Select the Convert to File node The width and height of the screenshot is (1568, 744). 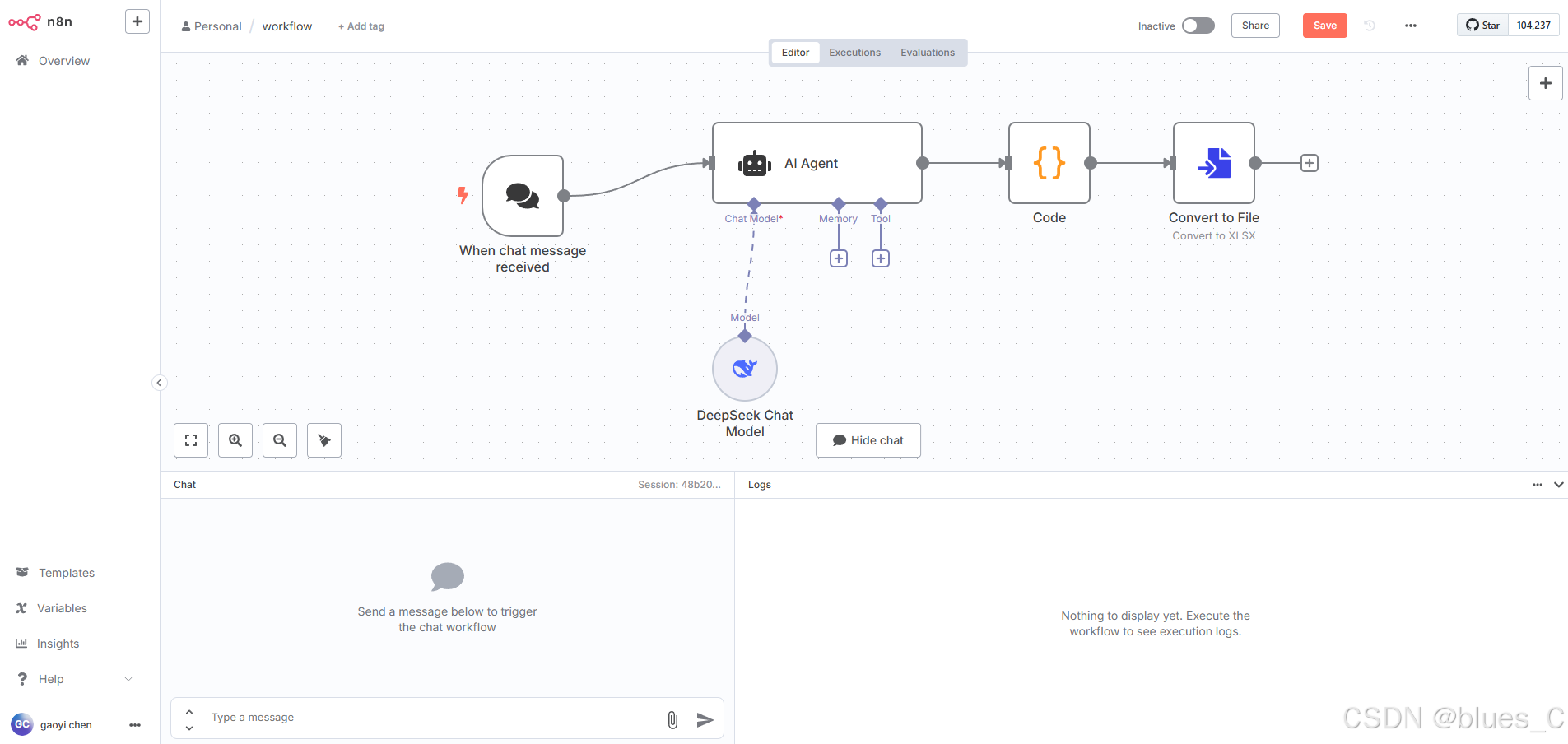click(1214, 163)
